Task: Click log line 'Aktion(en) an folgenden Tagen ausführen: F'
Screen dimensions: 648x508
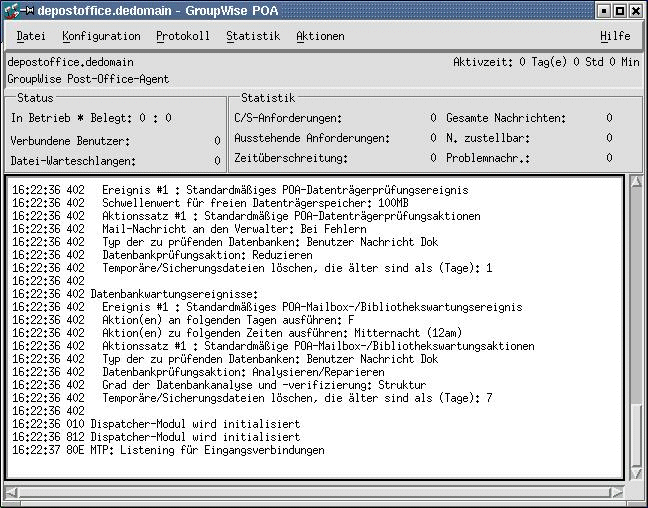Action: (x=183, y=320)
